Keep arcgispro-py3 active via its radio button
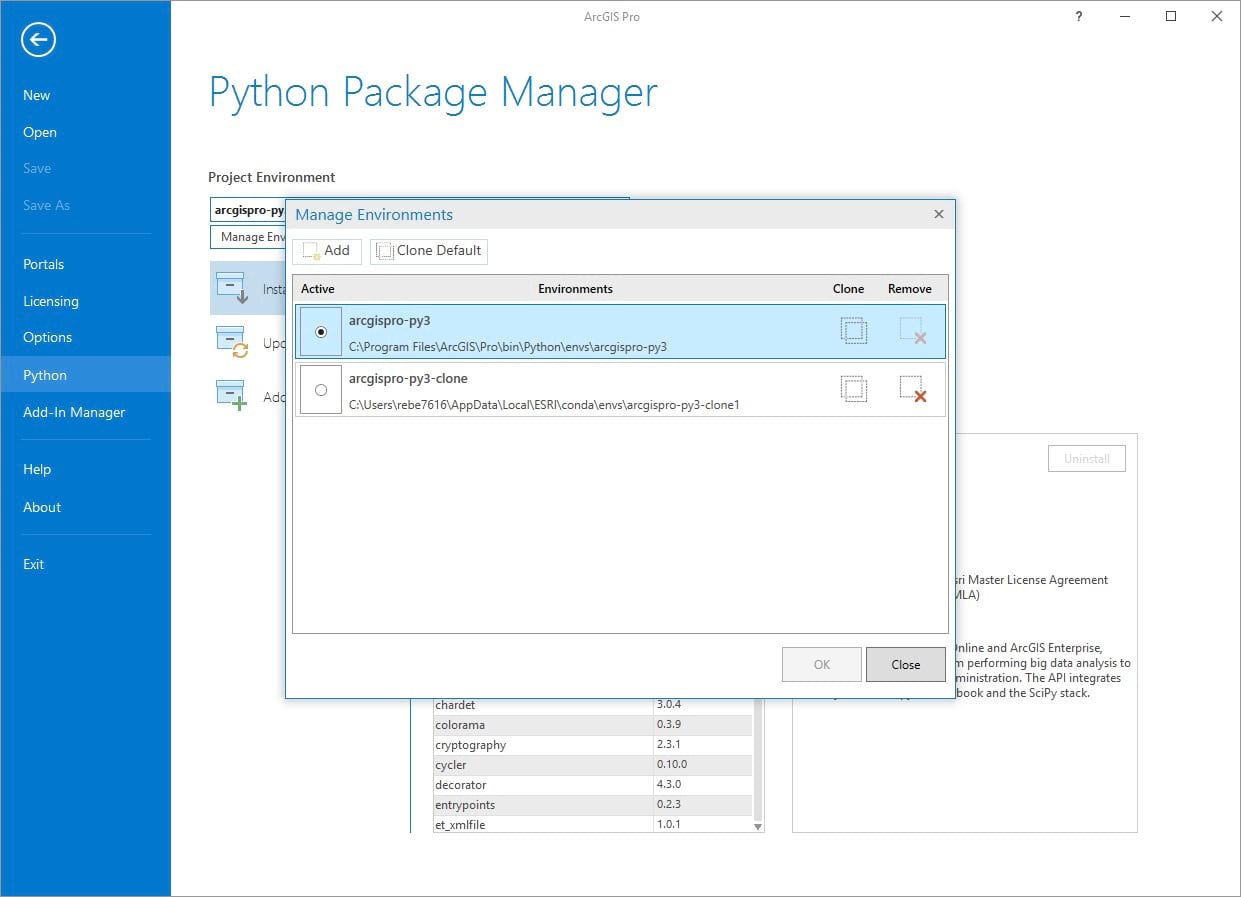The width and height of the screenshot is (1241, 897). click(320, 332)
